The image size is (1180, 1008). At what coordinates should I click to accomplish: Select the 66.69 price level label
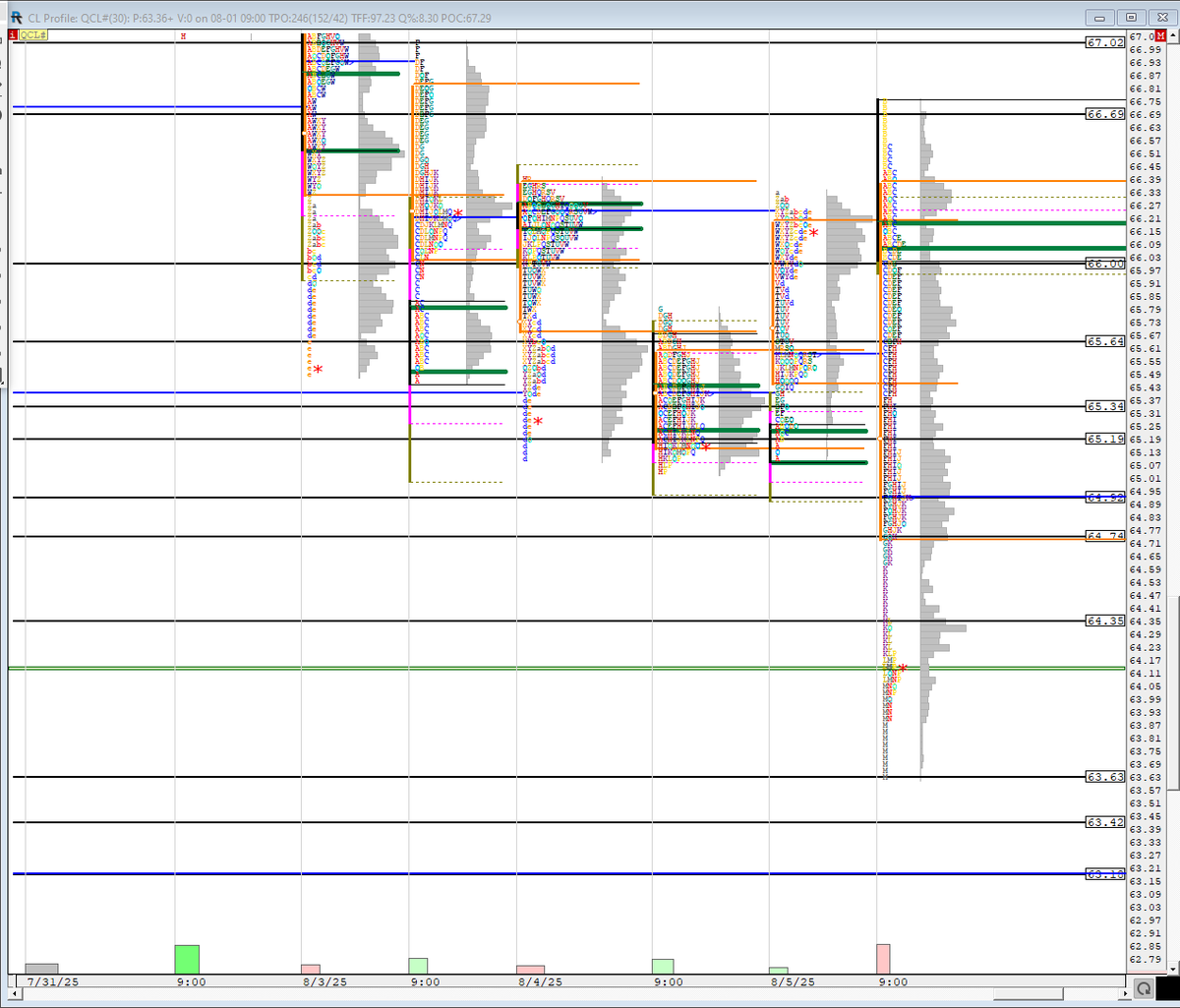pyautogui.click(x=1104, y=114)
